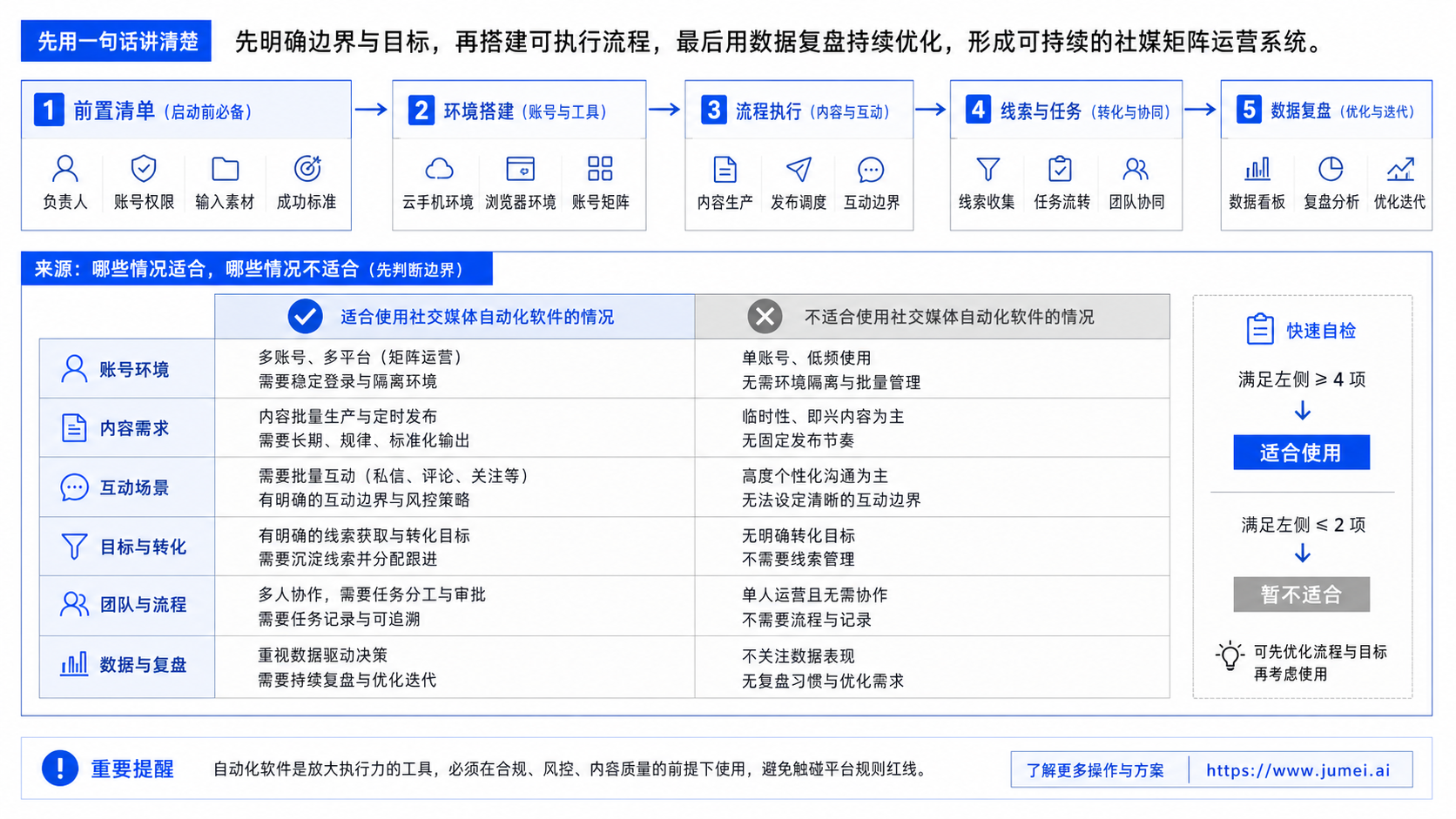
Task: Click the 重要提醒 exclamation mark icon
Action: [60, 768]
